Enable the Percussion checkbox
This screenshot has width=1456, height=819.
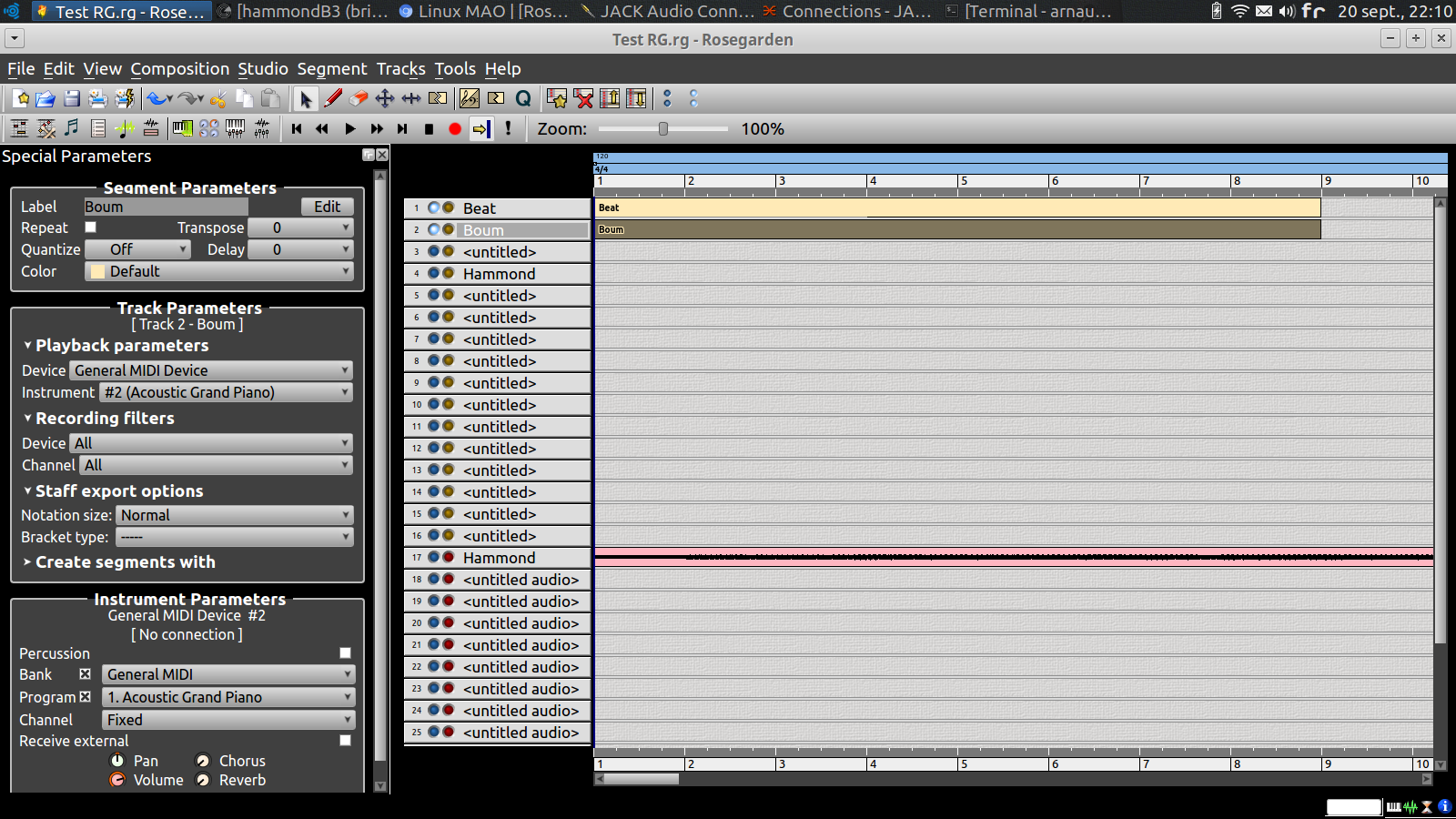(345, 653)
